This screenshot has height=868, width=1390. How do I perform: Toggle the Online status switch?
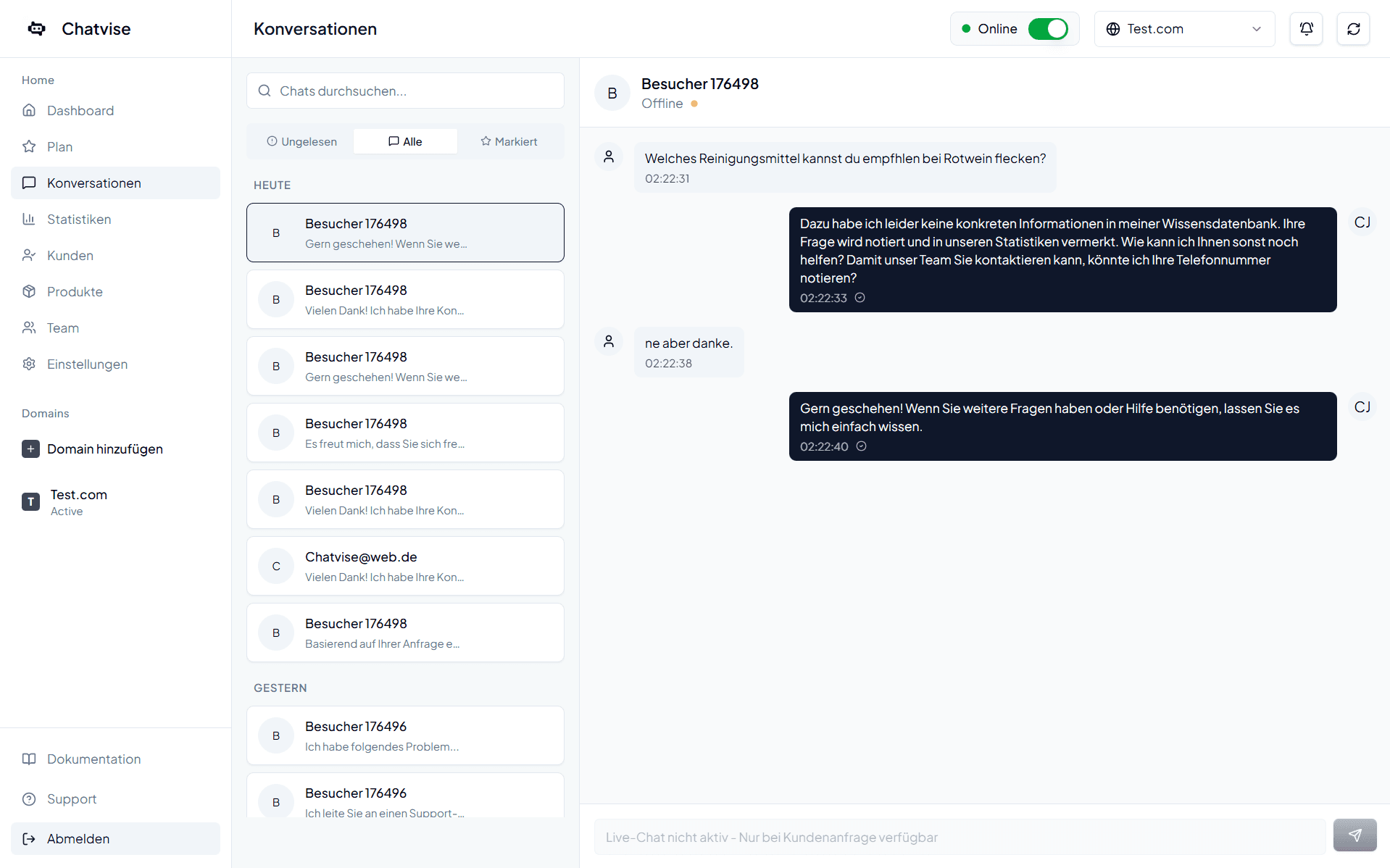pyautogui.click(x=1048, y=28)
